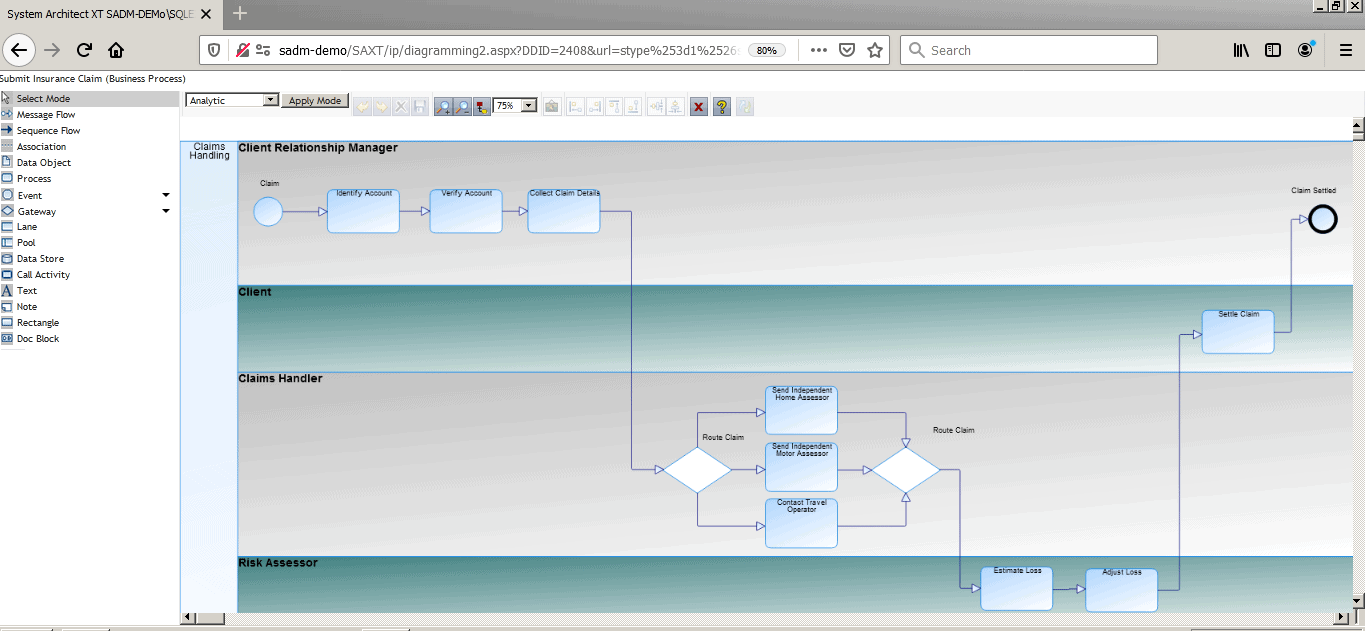Zoom in on the diagram
Image resolution: width=1365 pixels, height=631 pixels.
pyautogui.click(x=444, y=106)
